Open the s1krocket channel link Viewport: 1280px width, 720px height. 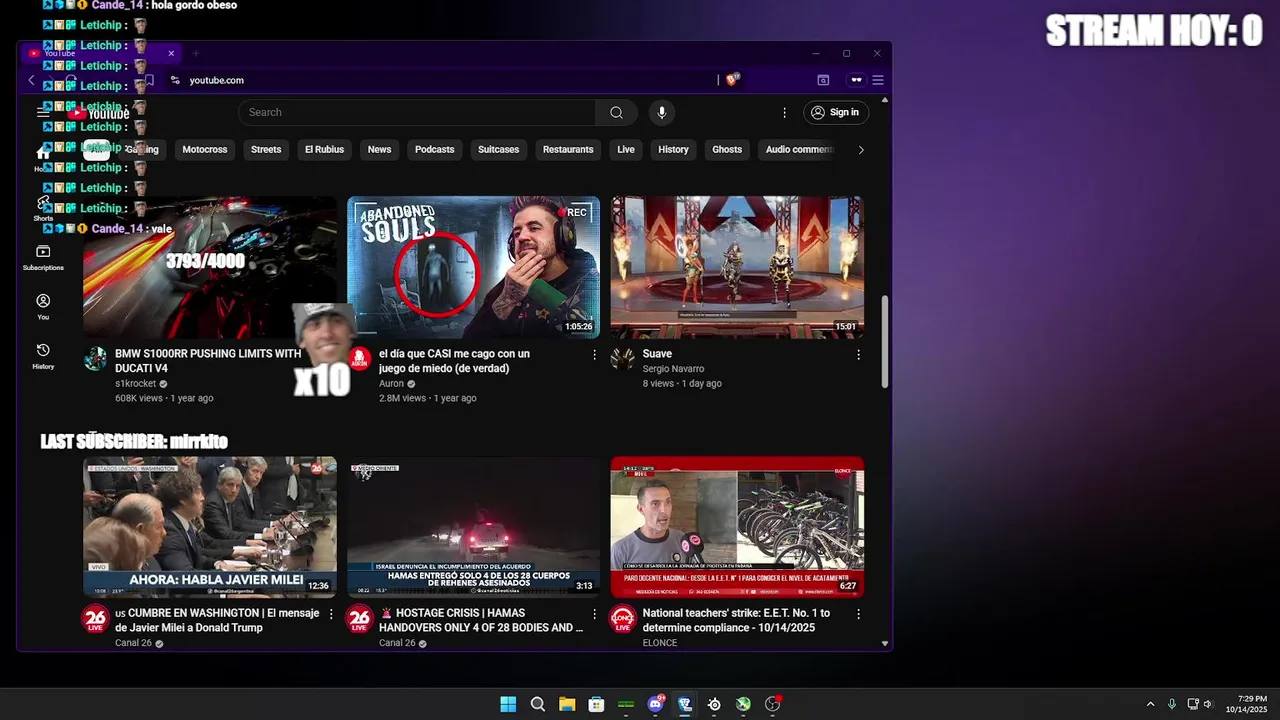[x=135, y=383]
